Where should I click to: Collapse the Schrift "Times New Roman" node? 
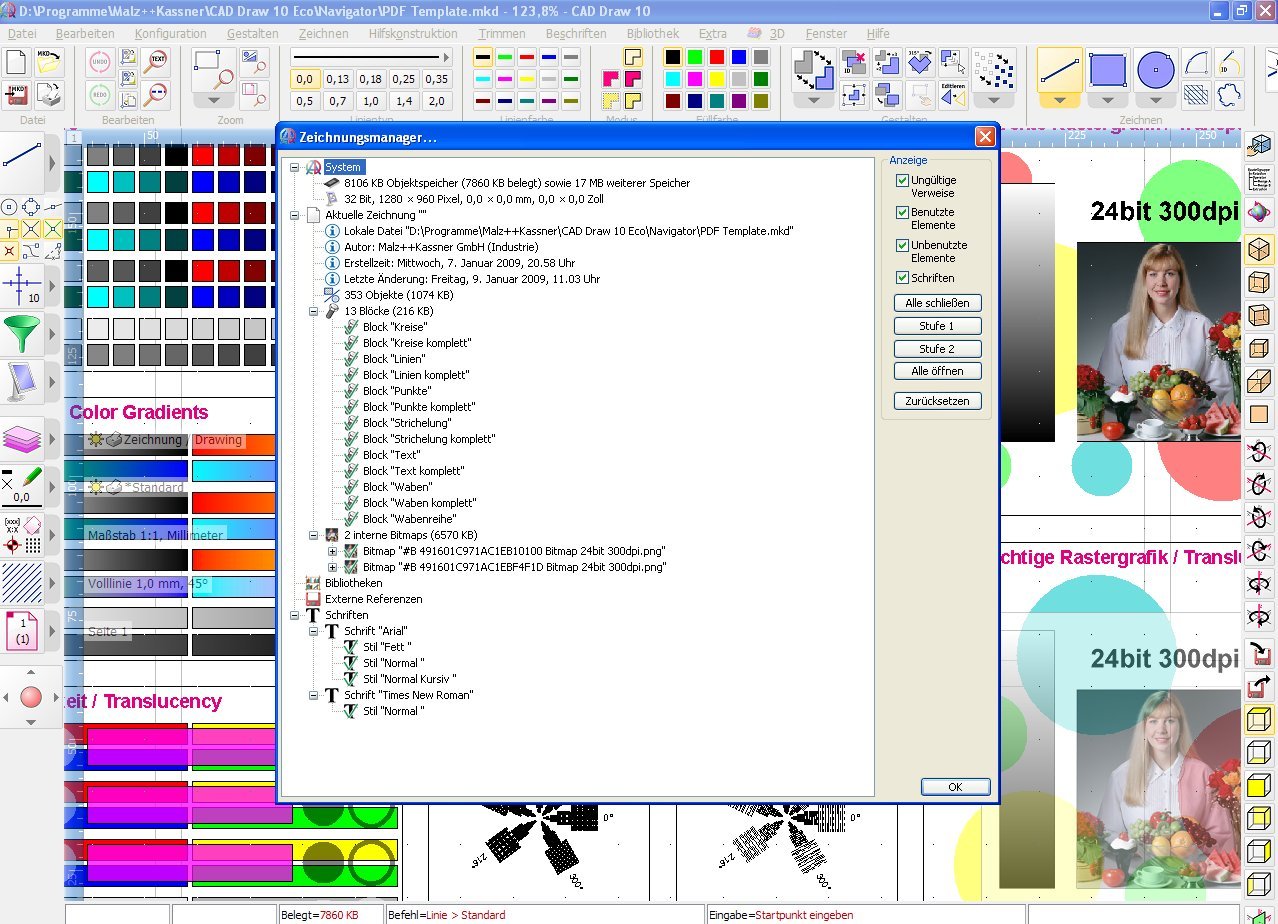[x=314, y=695]
